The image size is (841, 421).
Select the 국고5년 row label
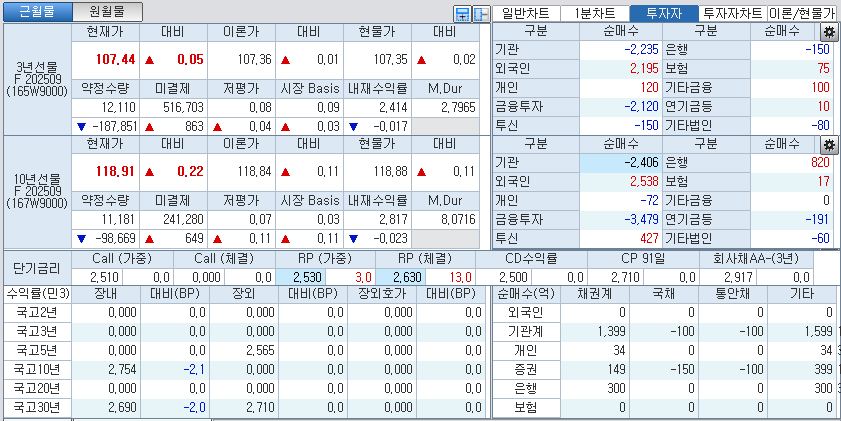[x=37, y=350]
